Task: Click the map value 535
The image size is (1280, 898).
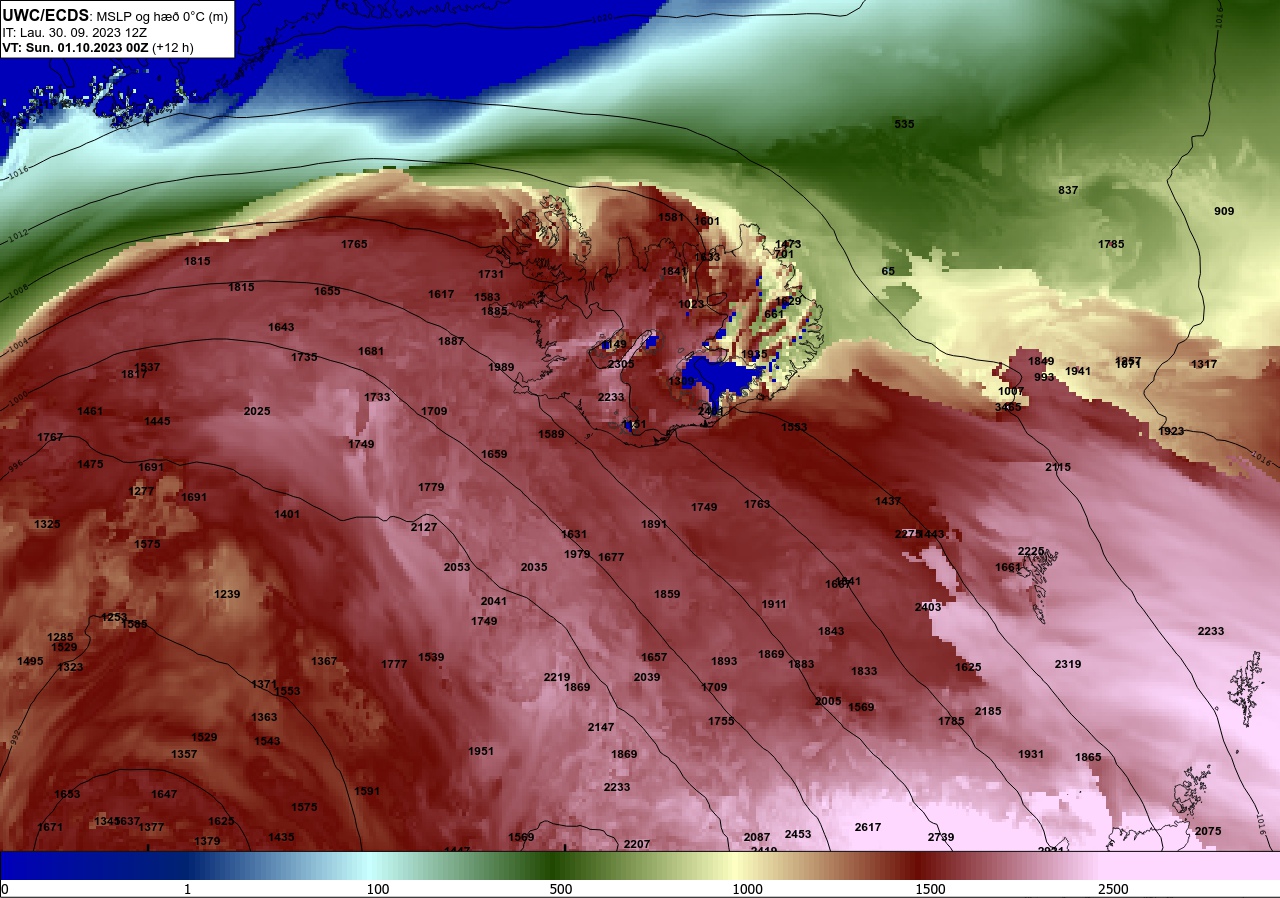Action: tap(904, 124)
